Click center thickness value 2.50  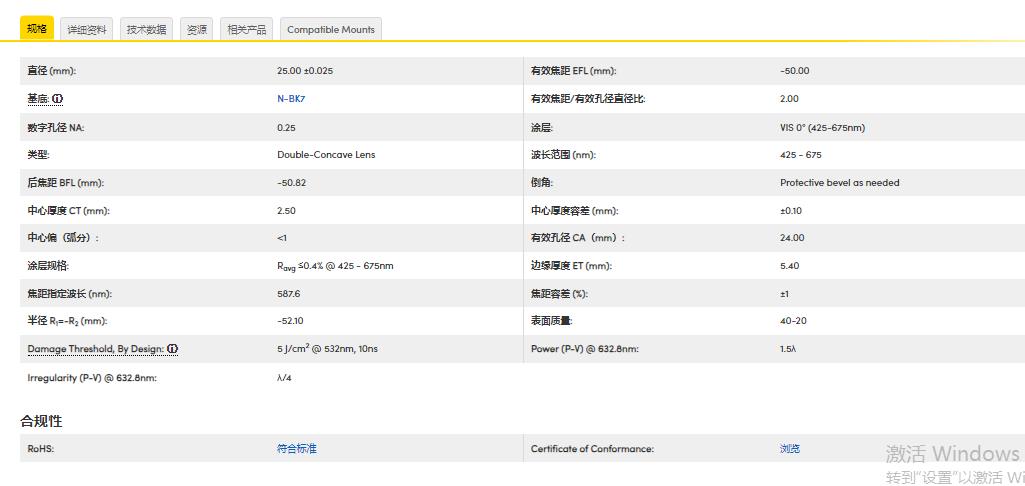click(x=286, y=211)
